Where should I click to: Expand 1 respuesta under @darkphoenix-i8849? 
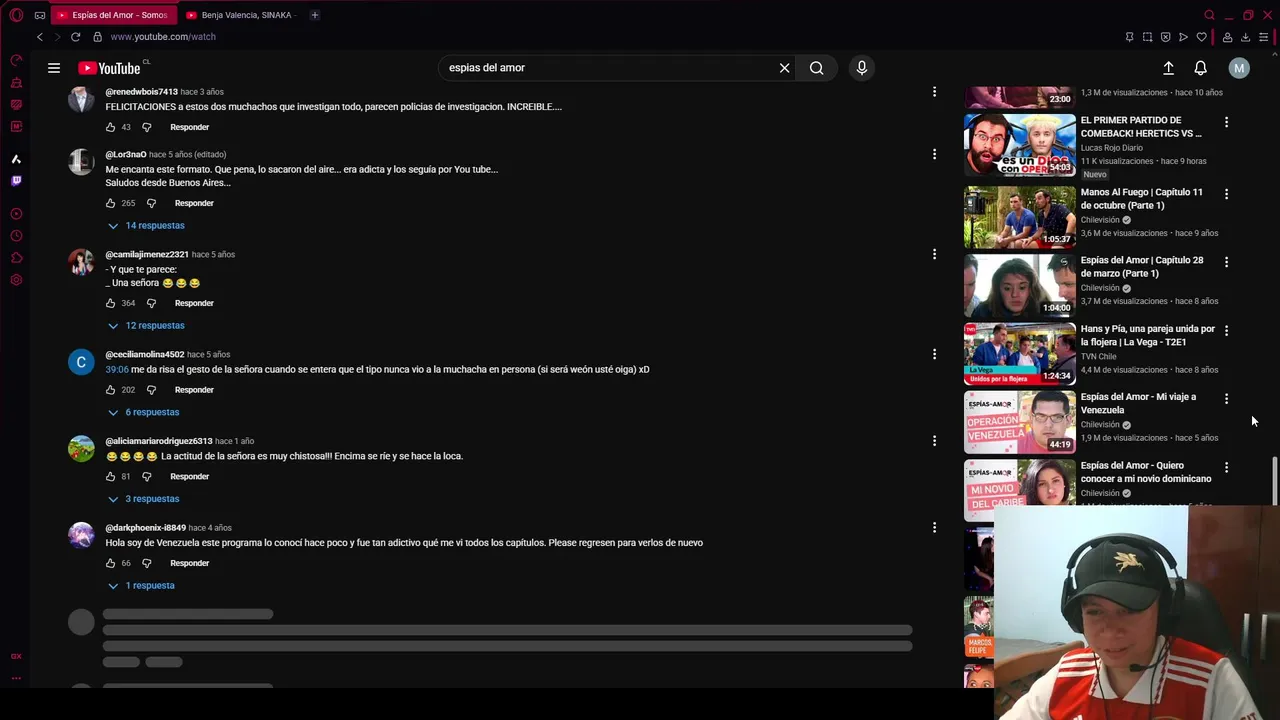pyautogui.click(x=141, y=586)
